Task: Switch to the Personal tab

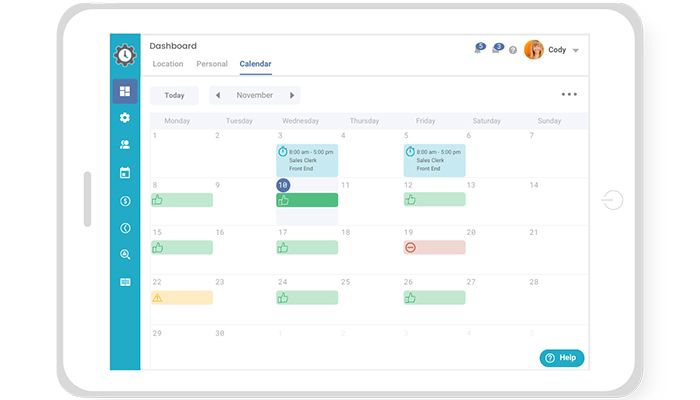Action: [212, 64]
